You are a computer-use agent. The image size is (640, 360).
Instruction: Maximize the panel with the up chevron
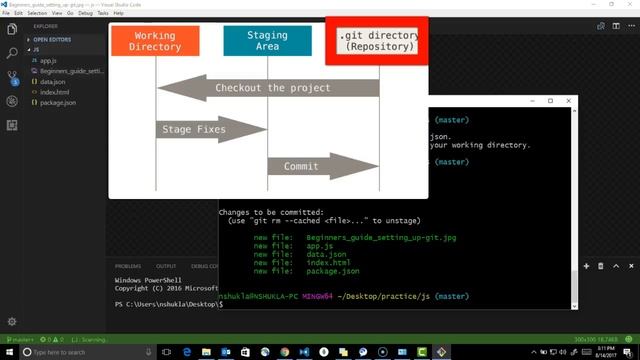(616, 266)
